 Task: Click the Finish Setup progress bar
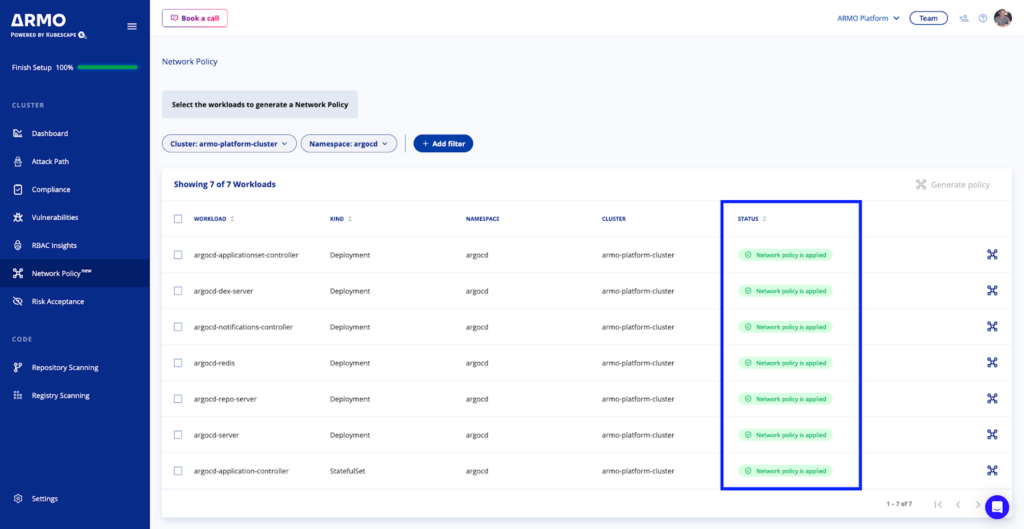tap(107, 67)
